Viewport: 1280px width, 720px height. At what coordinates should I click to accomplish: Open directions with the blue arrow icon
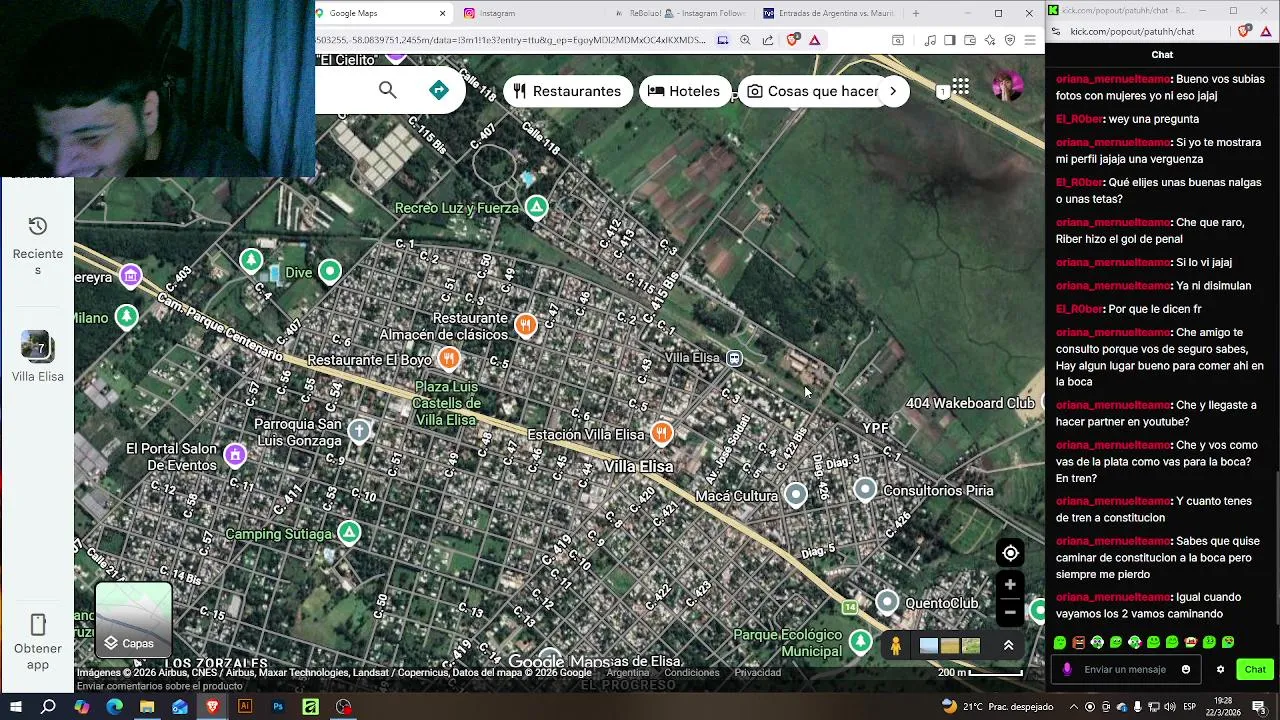[439, 91]
